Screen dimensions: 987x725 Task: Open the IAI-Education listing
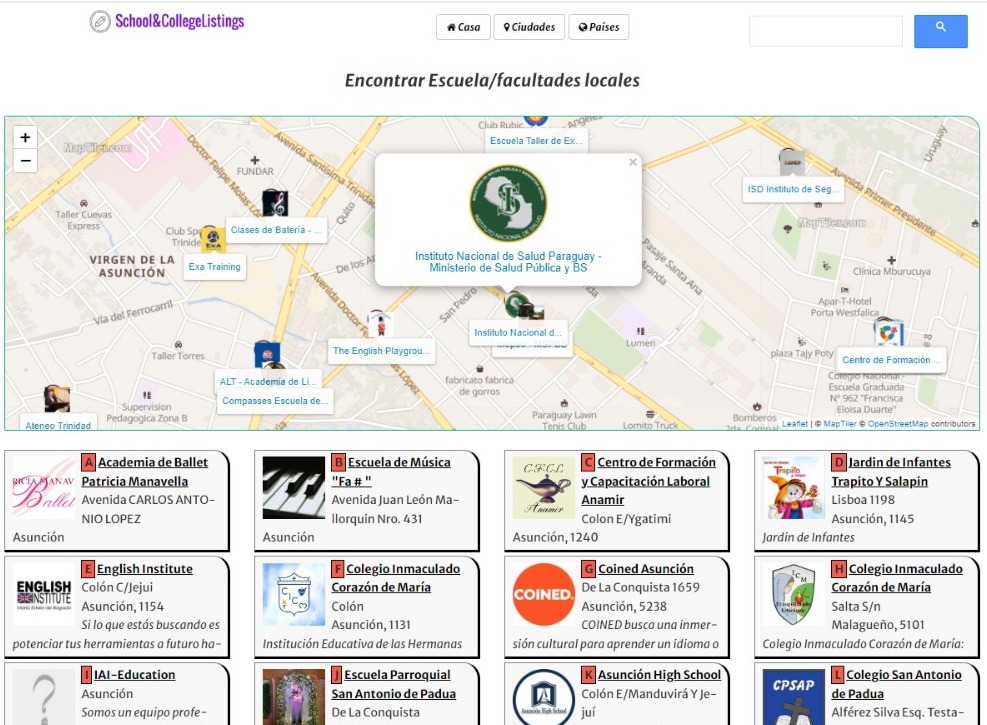tap(135, 675)
